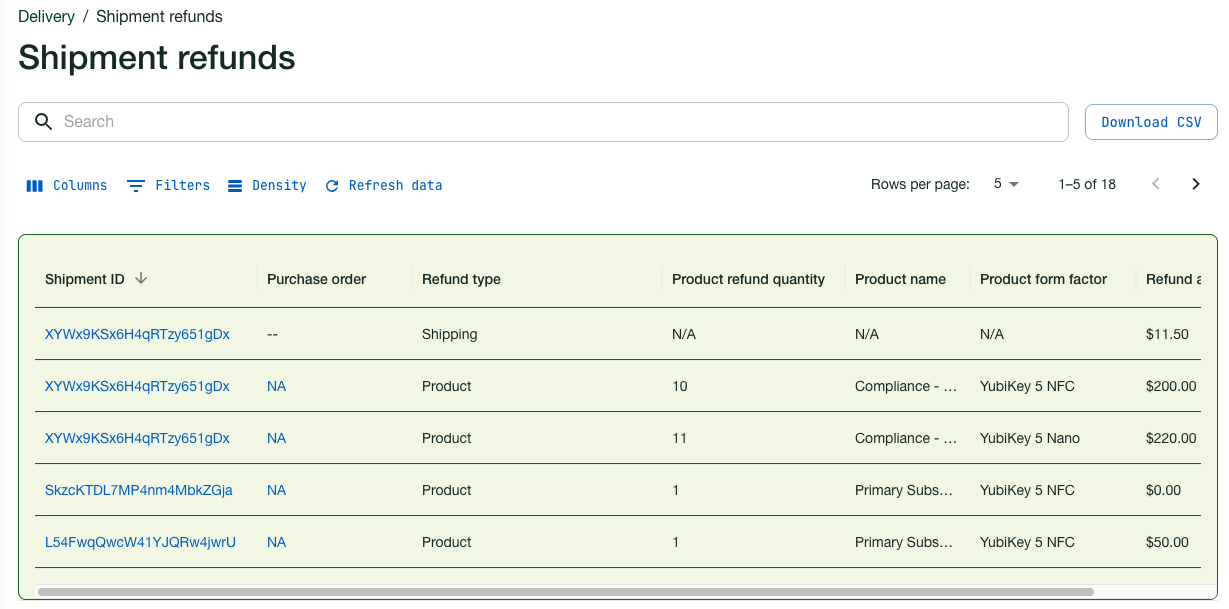Viewport: 1229px width, 609px height.
Task: Expand the Rows per page dropdown
Action: point(1006,184)
